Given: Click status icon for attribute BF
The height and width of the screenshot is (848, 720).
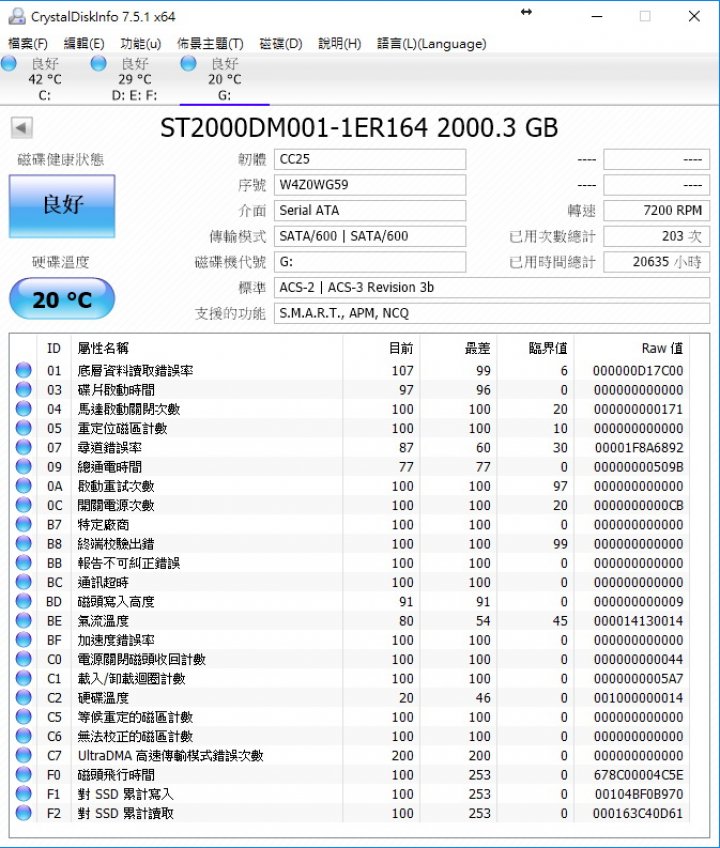Looking at the screenshot, I should 23,640.
